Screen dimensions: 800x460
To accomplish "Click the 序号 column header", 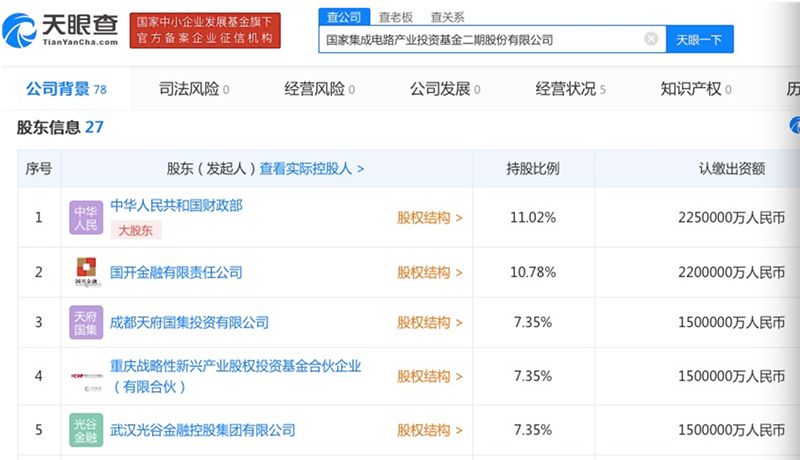I will point(39,168).
